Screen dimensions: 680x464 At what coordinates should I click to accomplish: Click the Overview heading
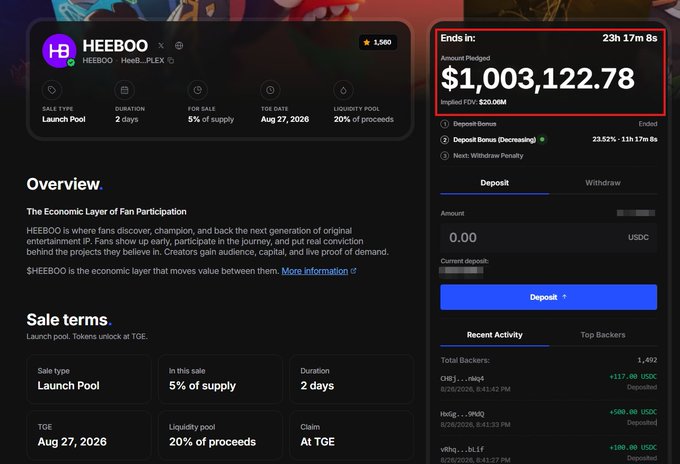tap(65, 184)
